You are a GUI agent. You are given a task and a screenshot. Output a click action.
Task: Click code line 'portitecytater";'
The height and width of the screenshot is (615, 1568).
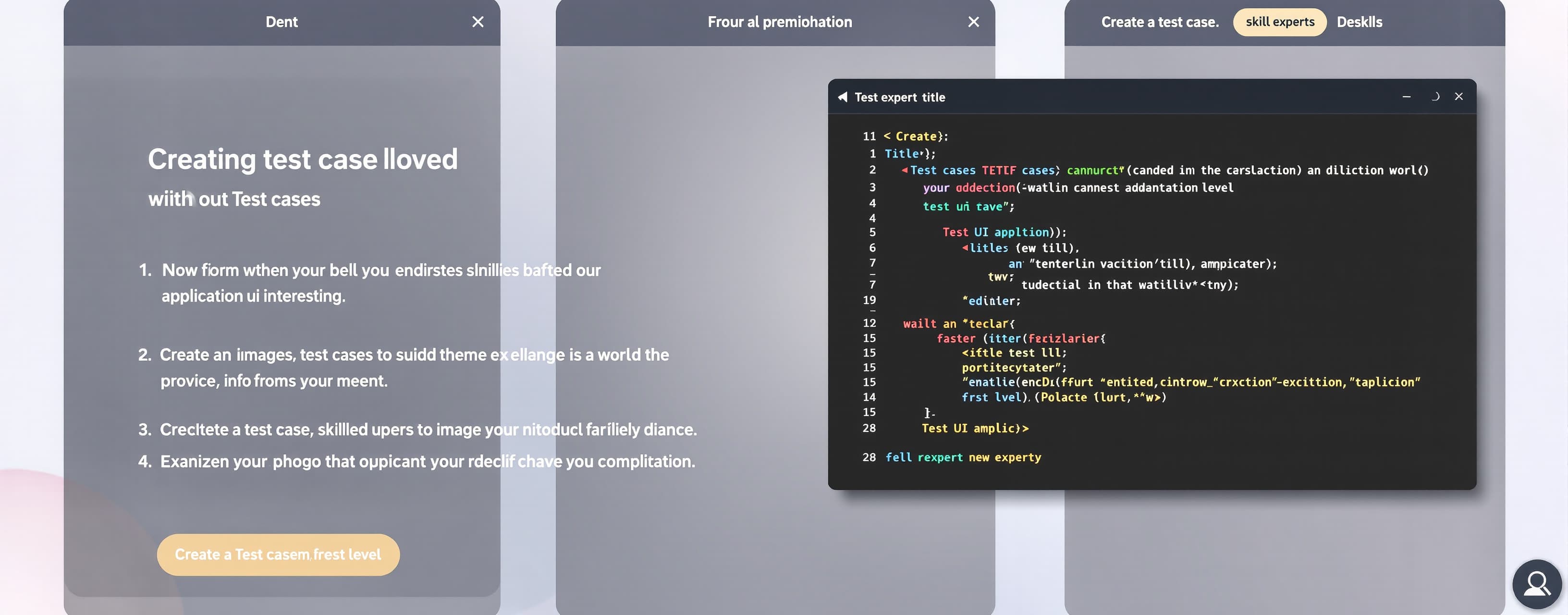tap(1014, 367)
